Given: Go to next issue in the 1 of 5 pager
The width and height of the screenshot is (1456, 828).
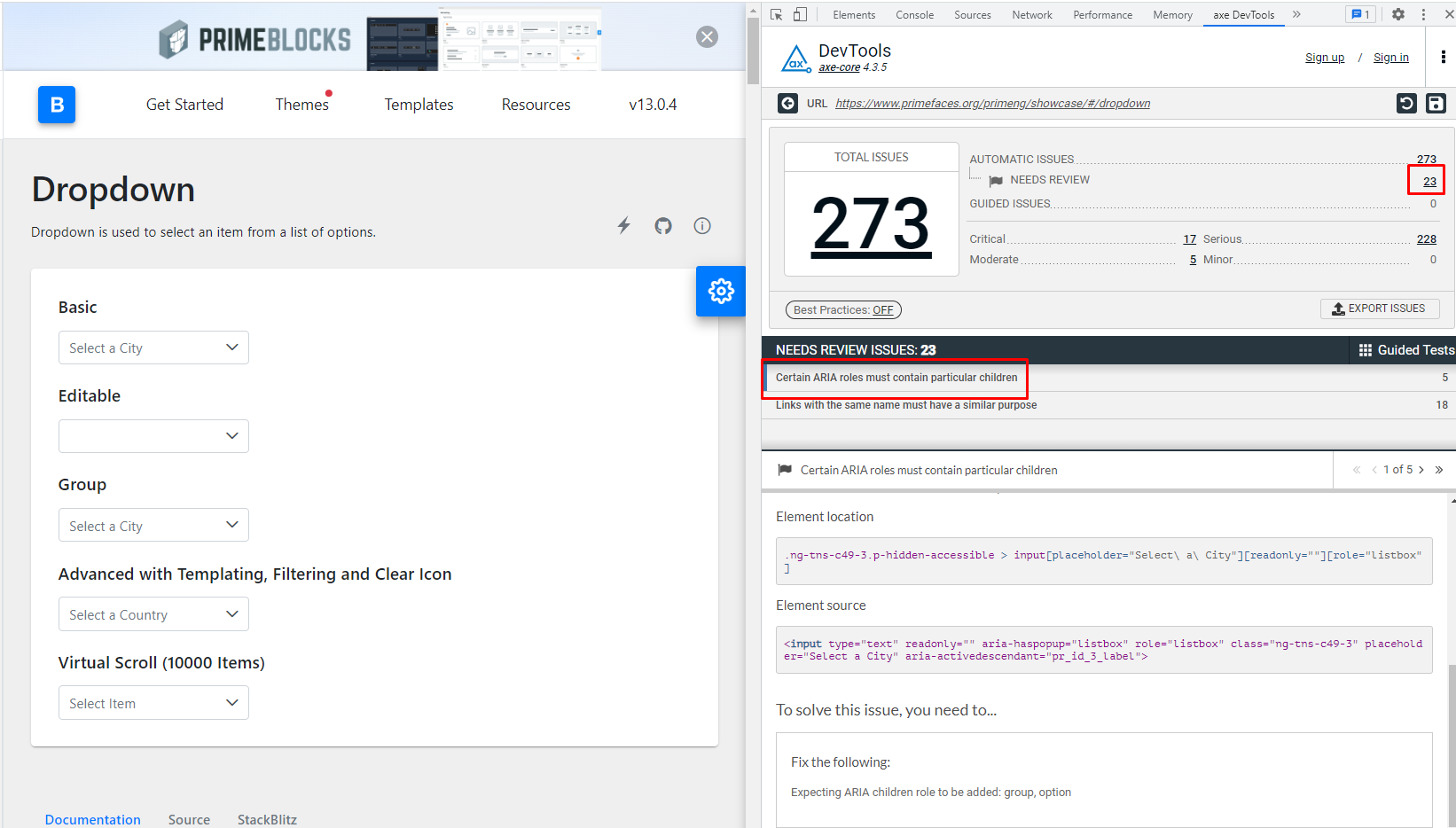Looking at the screenshot, I should [x=1421, y=469].
